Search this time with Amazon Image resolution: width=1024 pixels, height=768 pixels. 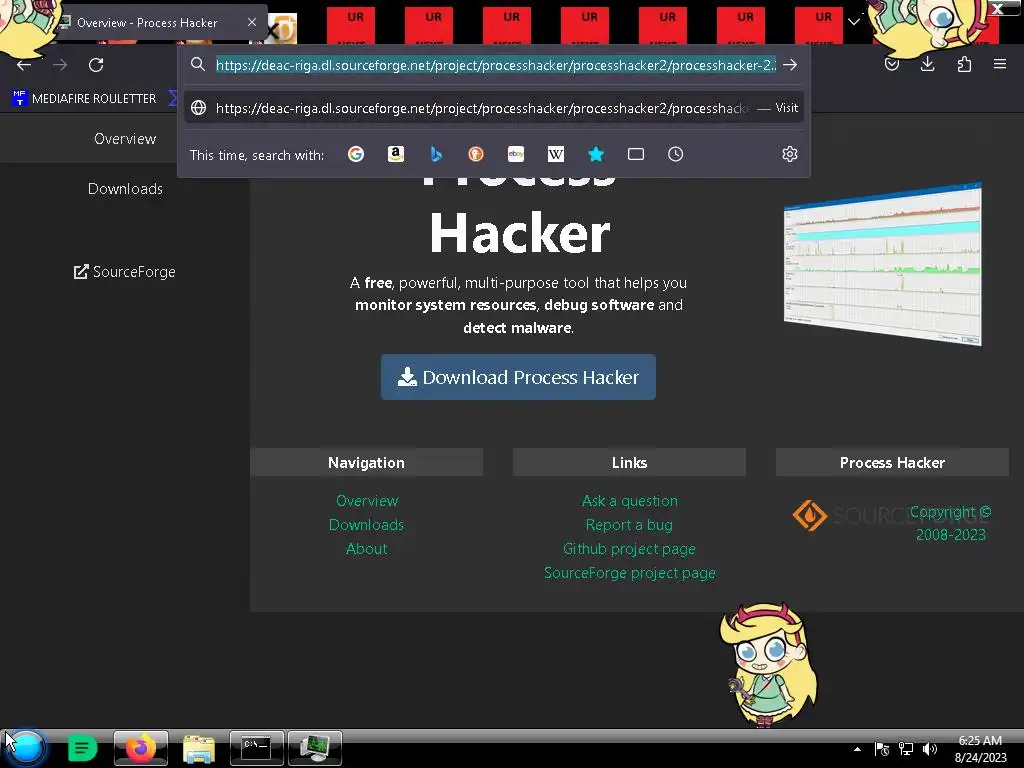tap(396, 154)
